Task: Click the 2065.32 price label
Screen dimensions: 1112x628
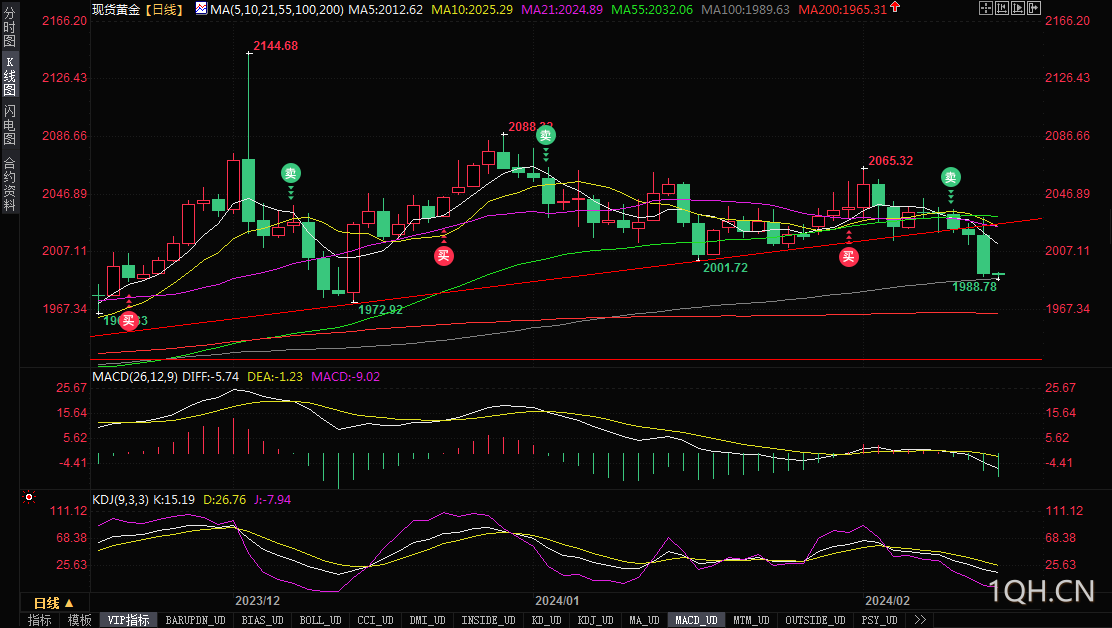Action: point(891,161)
